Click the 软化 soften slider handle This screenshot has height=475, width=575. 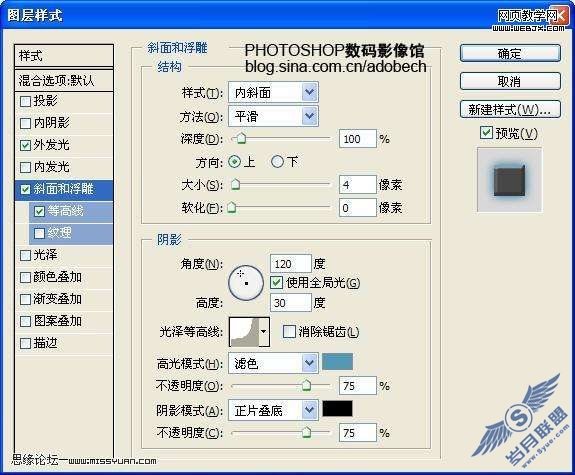[231, 208]
